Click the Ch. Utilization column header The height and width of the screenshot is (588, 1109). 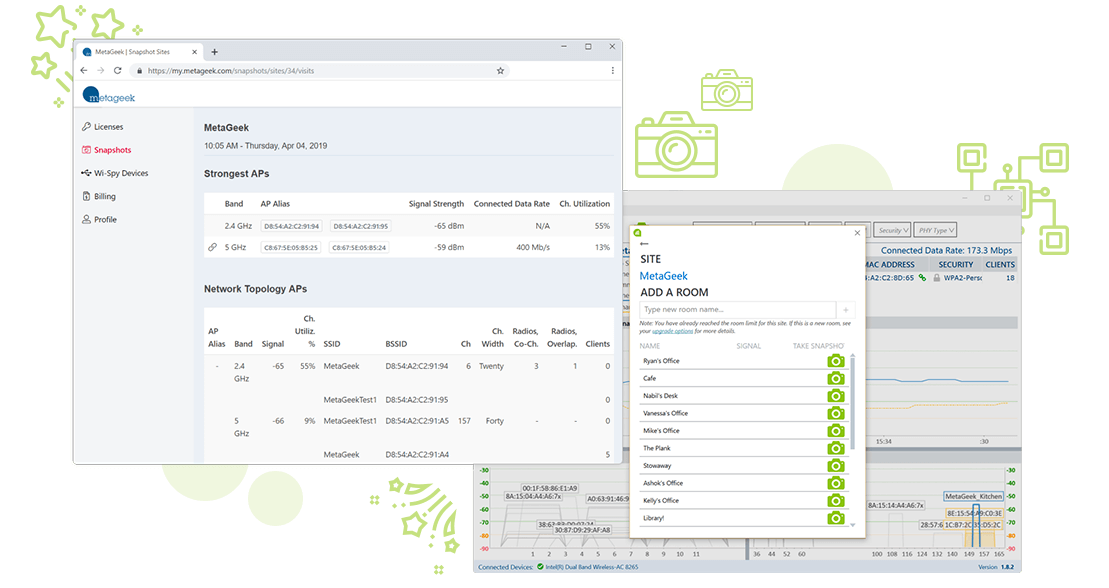pyautogui.click(x=584, y=204)
